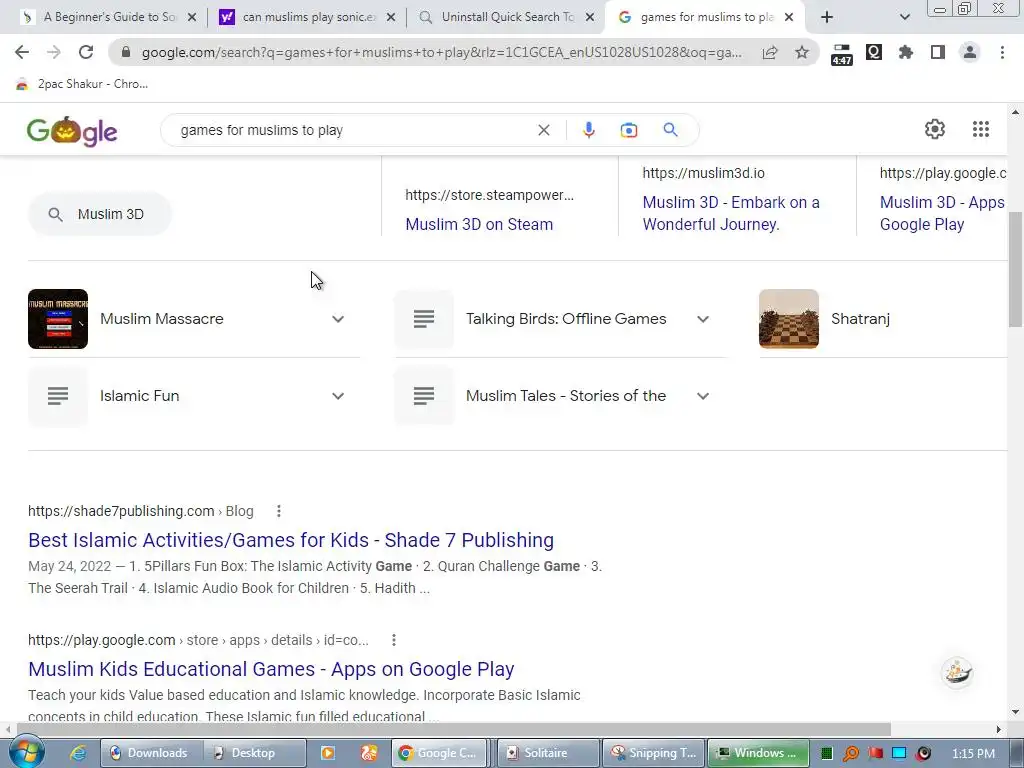This screenshot has height=768, width=1024.
Task: Open Muslim 3D Embark on Journey link
Action: click(731, 213)
